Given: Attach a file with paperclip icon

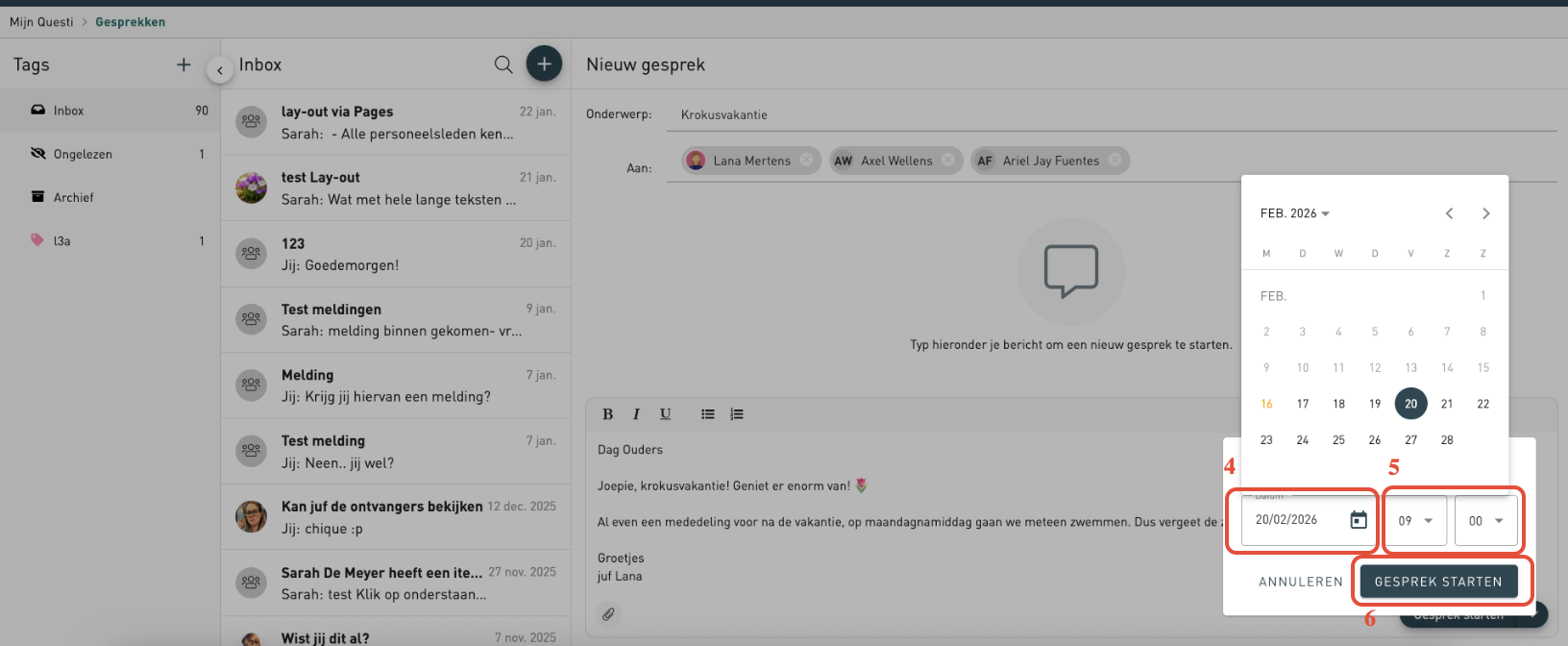Looking at the screenshot, I should tap(608, 614).
